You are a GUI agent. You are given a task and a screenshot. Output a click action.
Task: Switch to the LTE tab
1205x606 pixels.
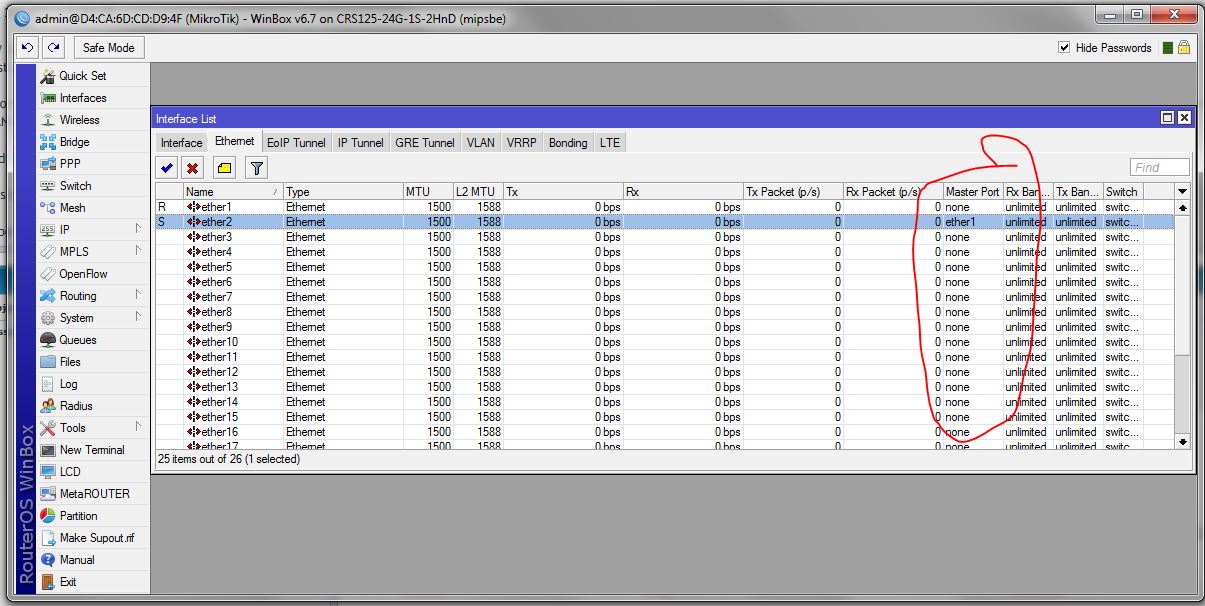tap(610, 143)
